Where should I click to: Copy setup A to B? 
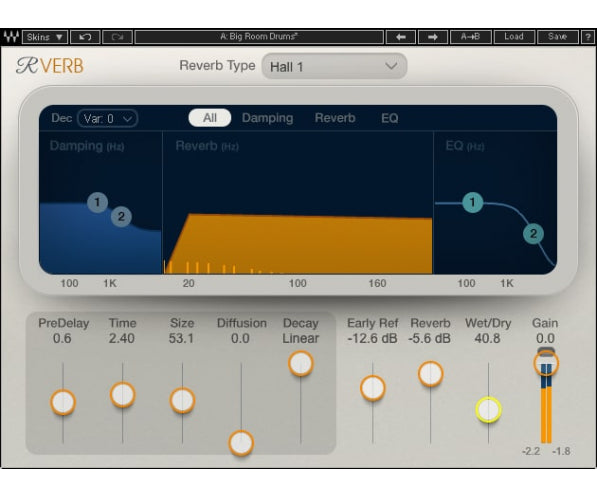[x=471, y=37]
